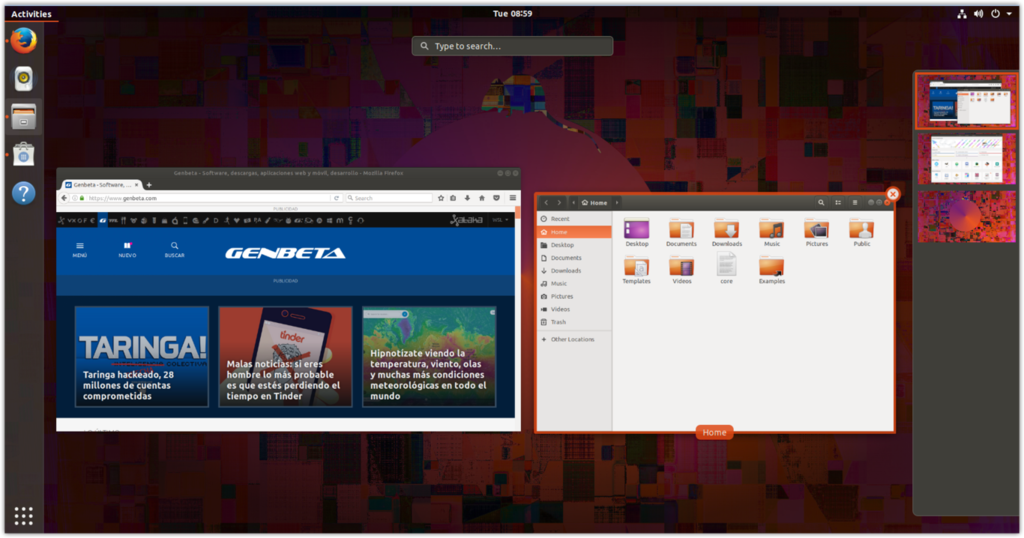The width and height of the screenshot is (1024, 538).
Task: Click the reload button in Firefox URL bar
Action: 336,198
